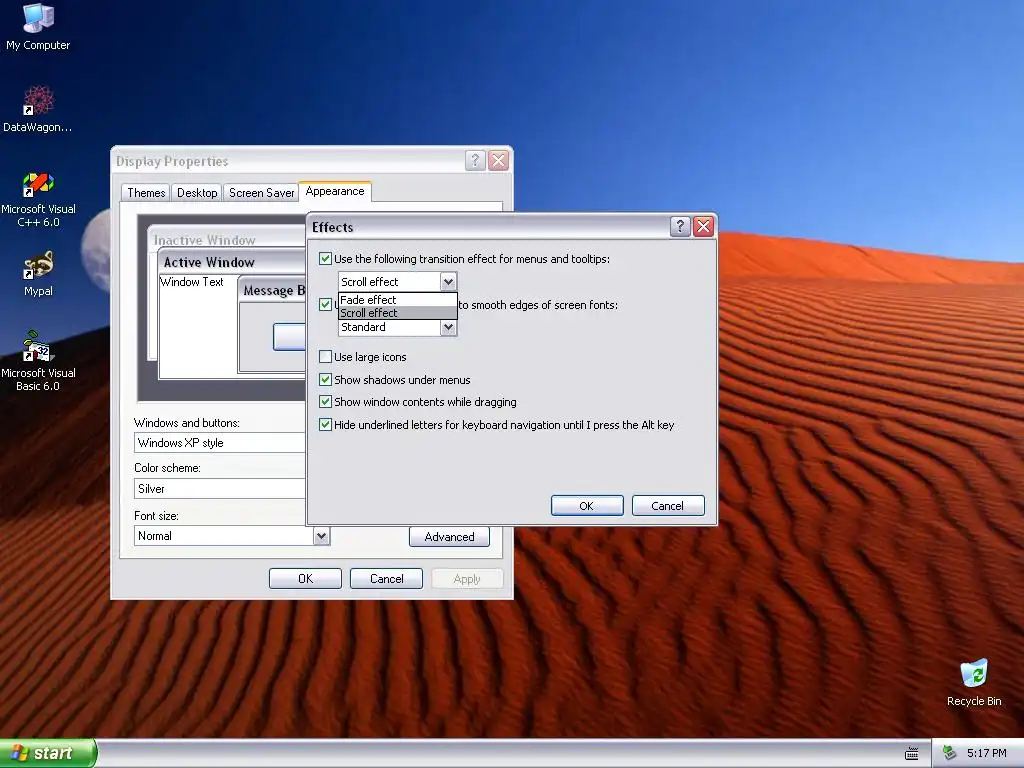1024x768 pixels.
Task: Cancel the Effects dialog
Action: tap(668, 505)
